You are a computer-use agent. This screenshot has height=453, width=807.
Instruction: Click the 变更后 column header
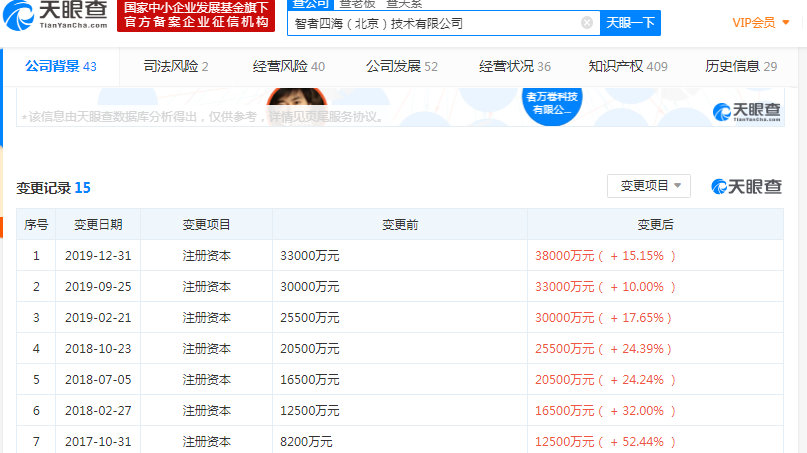tap(655, 224)
